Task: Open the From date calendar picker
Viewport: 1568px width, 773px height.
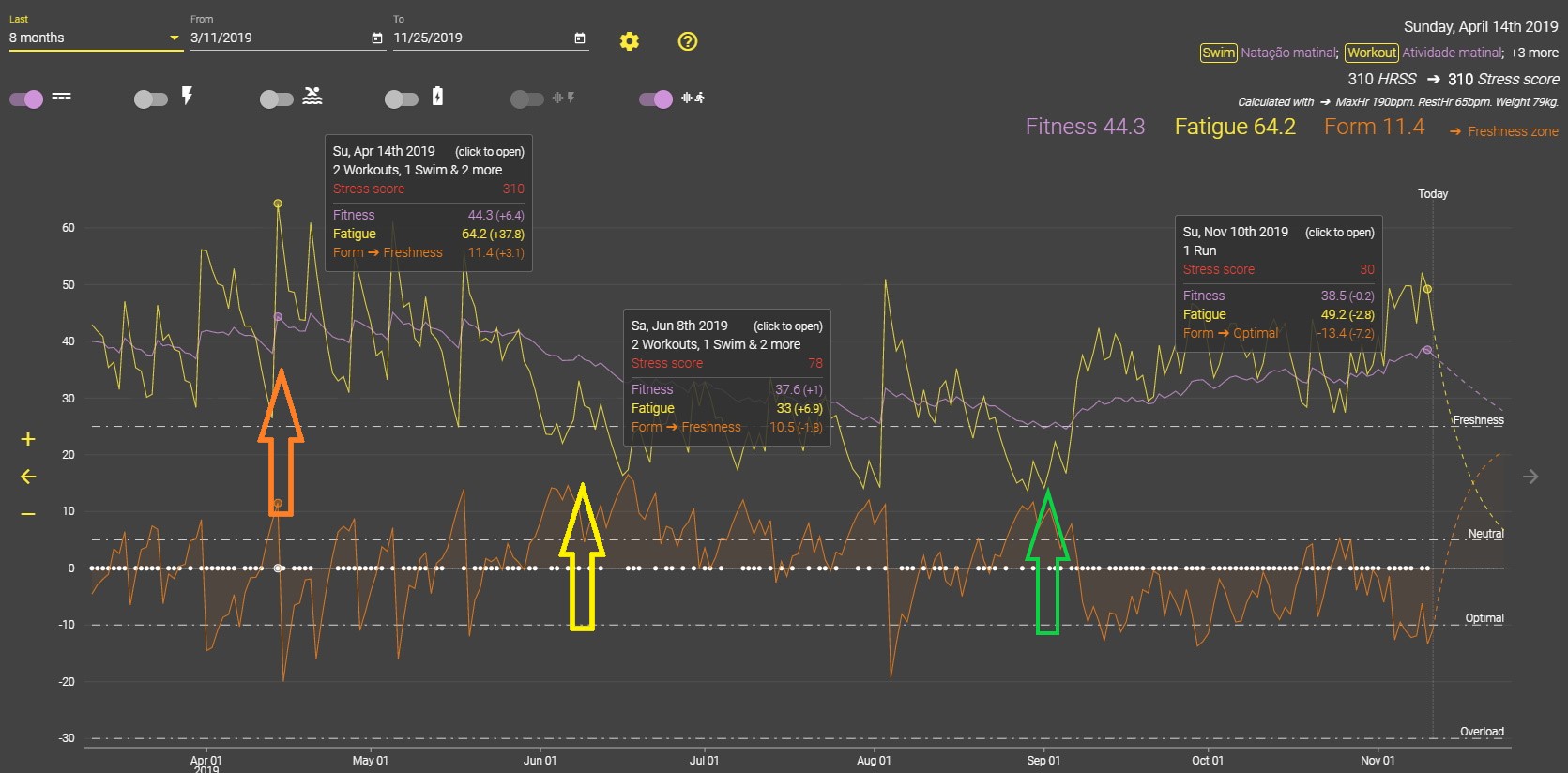Action: (x=377, y=38)
